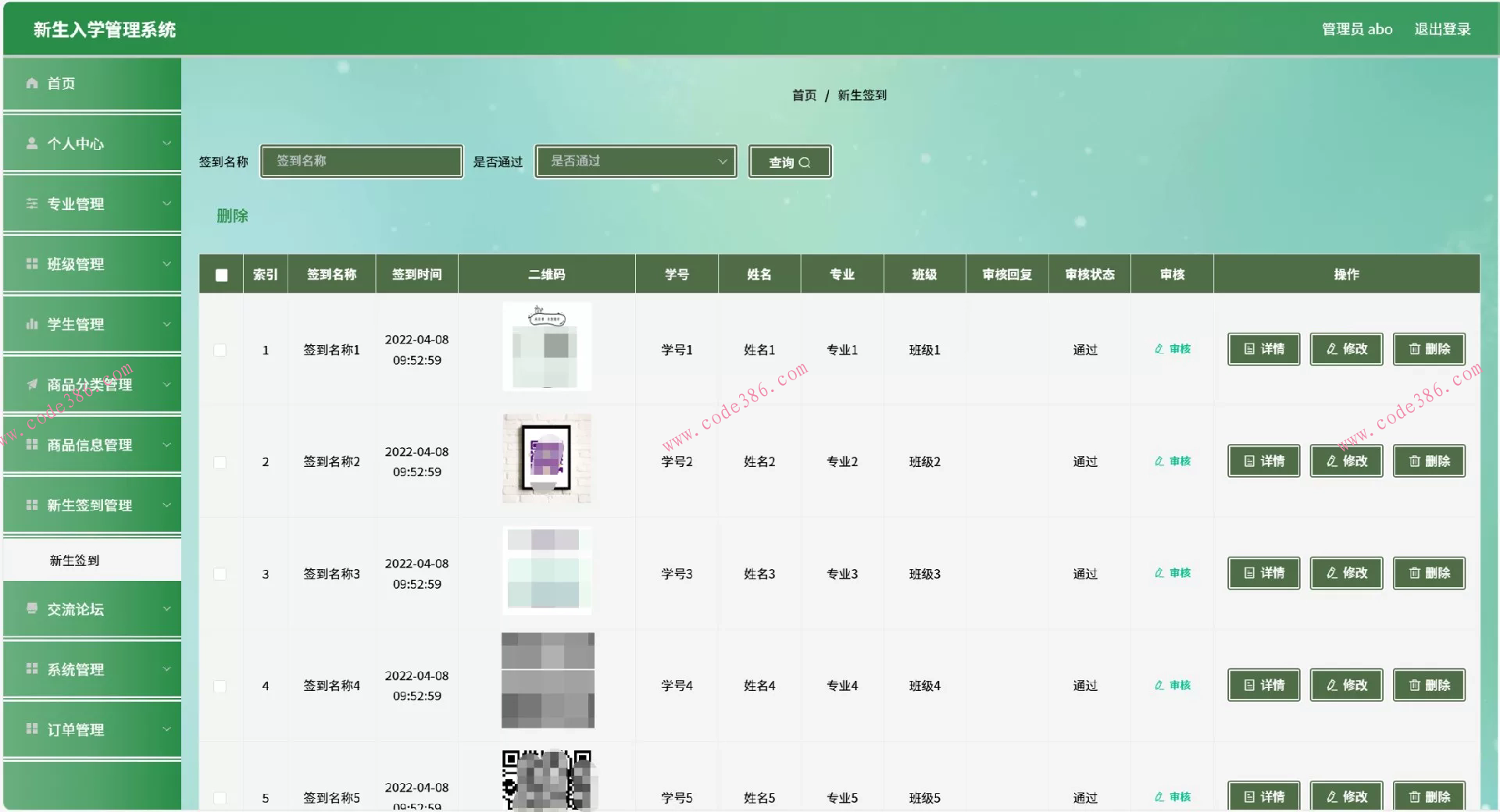This screenshot has width=1500, height=812.
Task: Click 退出登录 in the top bar
Action: pos(1441,29)
